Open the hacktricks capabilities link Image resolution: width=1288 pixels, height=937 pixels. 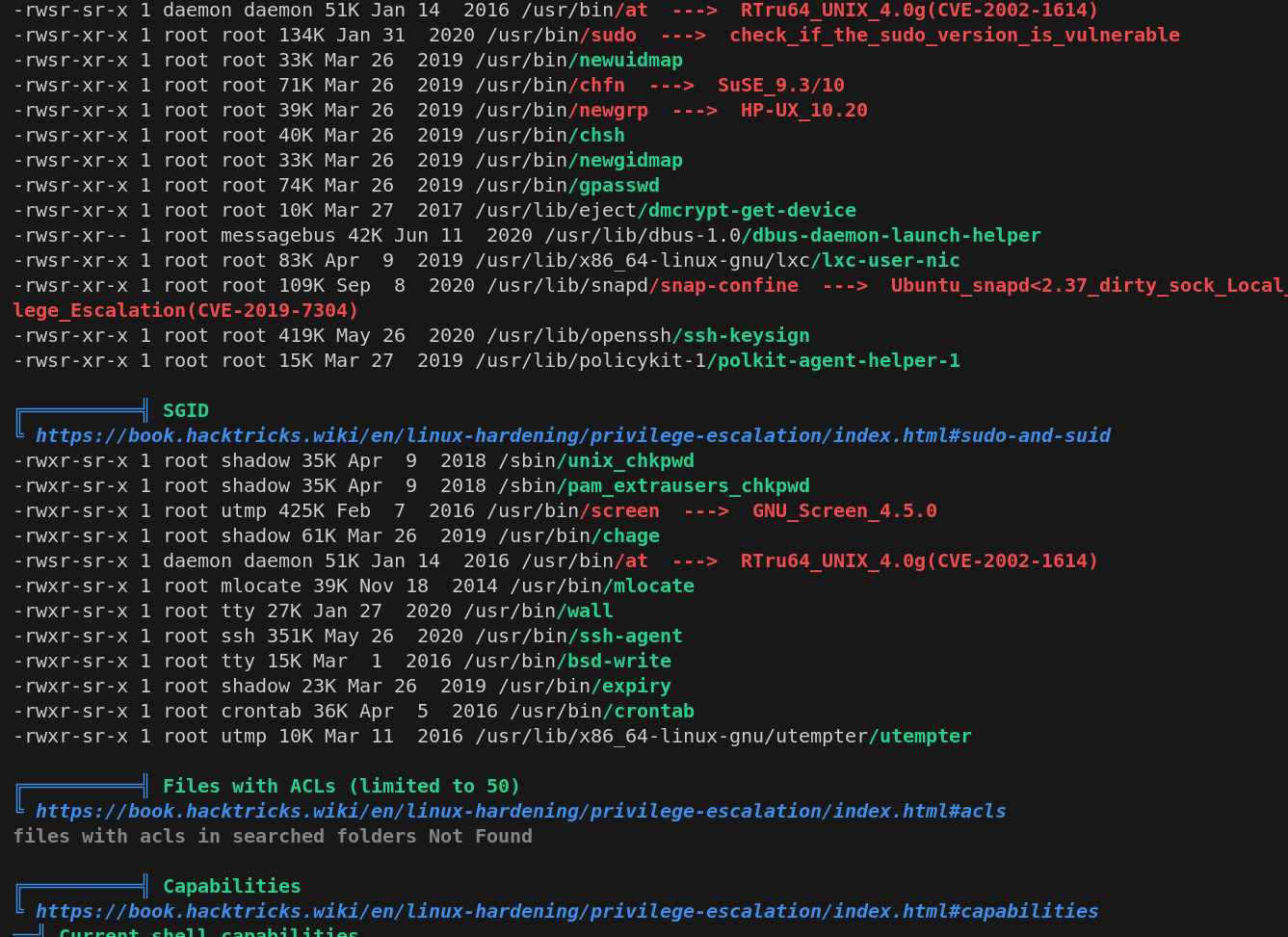[x=567, y=911]
